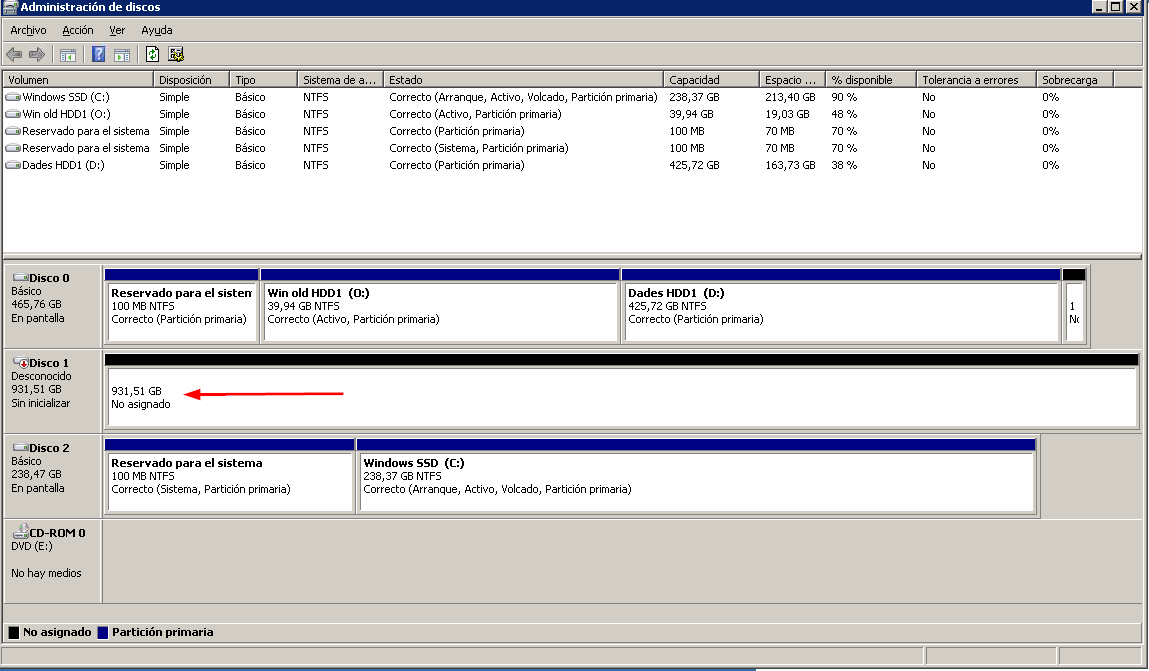The width and height of the screenshot is (1149, 671).
Task: Click the 48 % available cell
Action: [844, 114]
